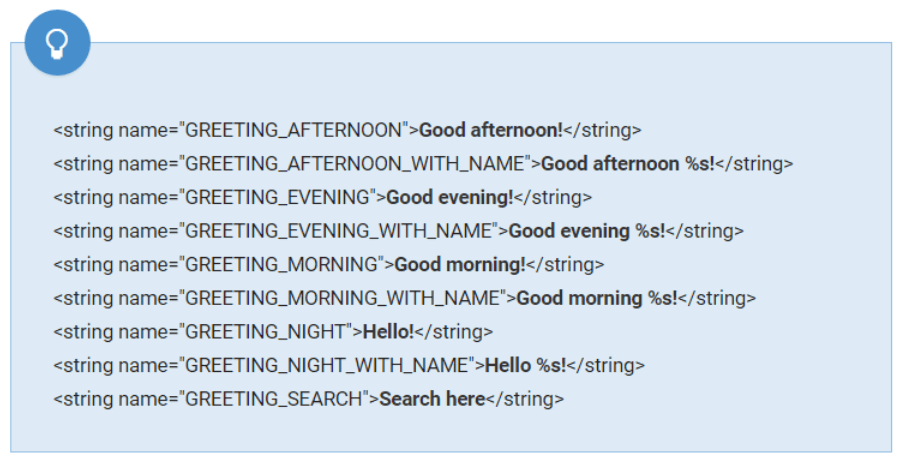Click the "GREETING_AFTERNOON_WITH_NAME" name attribute
This screenshot has height=465, width=899.
(356, 164)
